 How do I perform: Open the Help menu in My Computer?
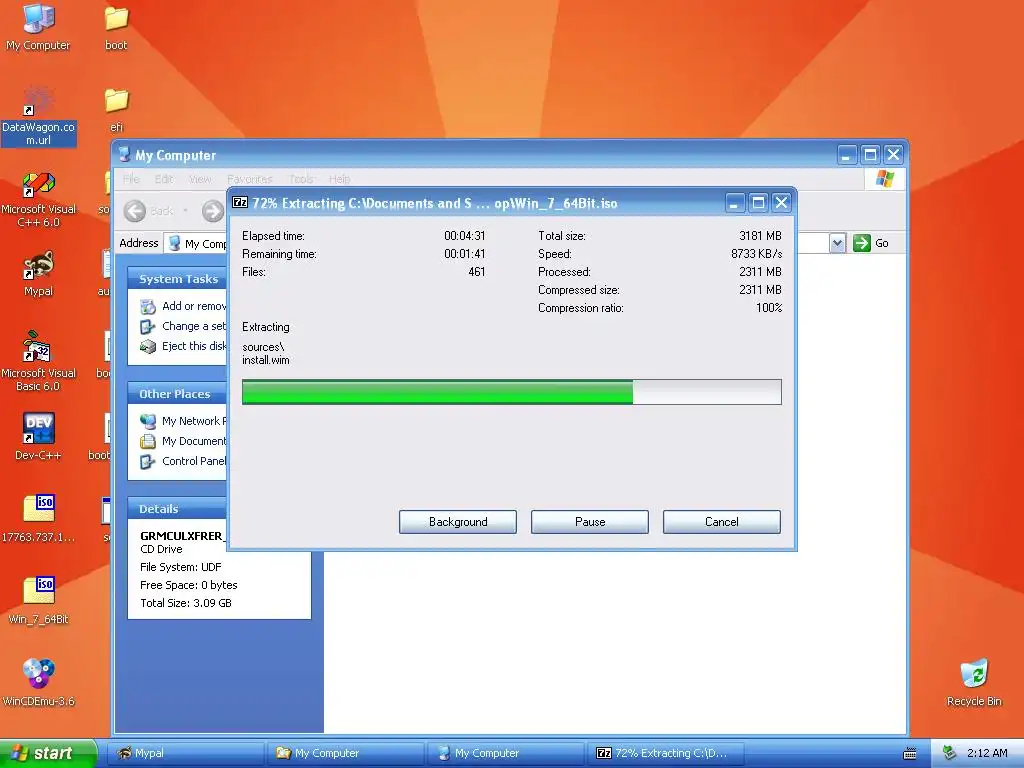(340, 179)
